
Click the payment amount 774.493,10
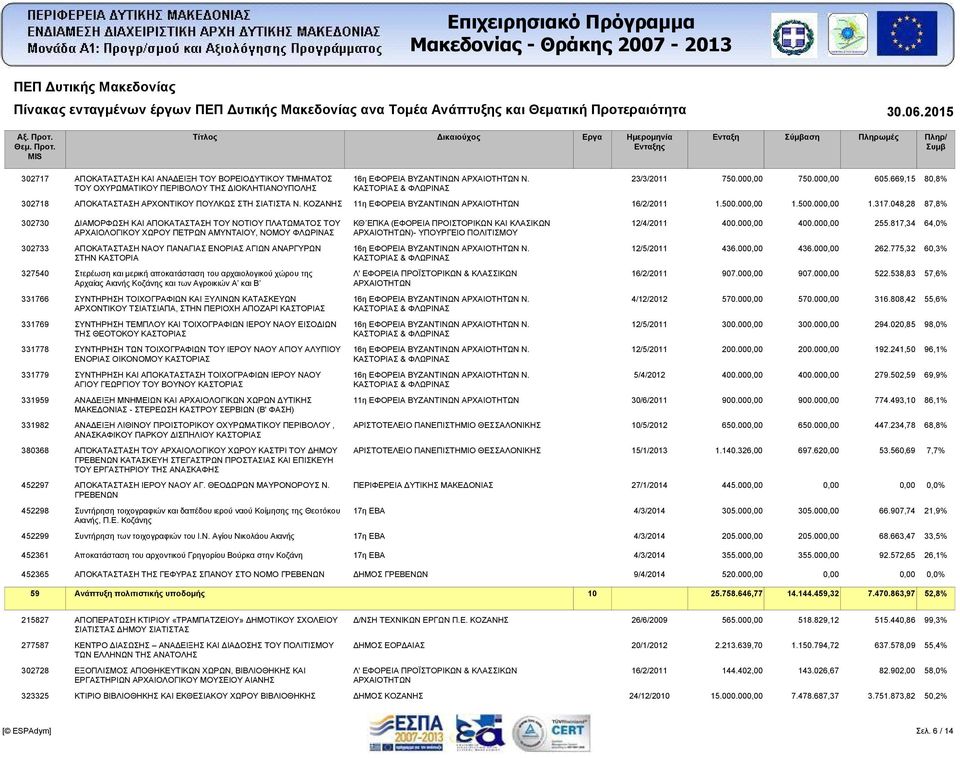pyautogui.click(x=894, y=400)
